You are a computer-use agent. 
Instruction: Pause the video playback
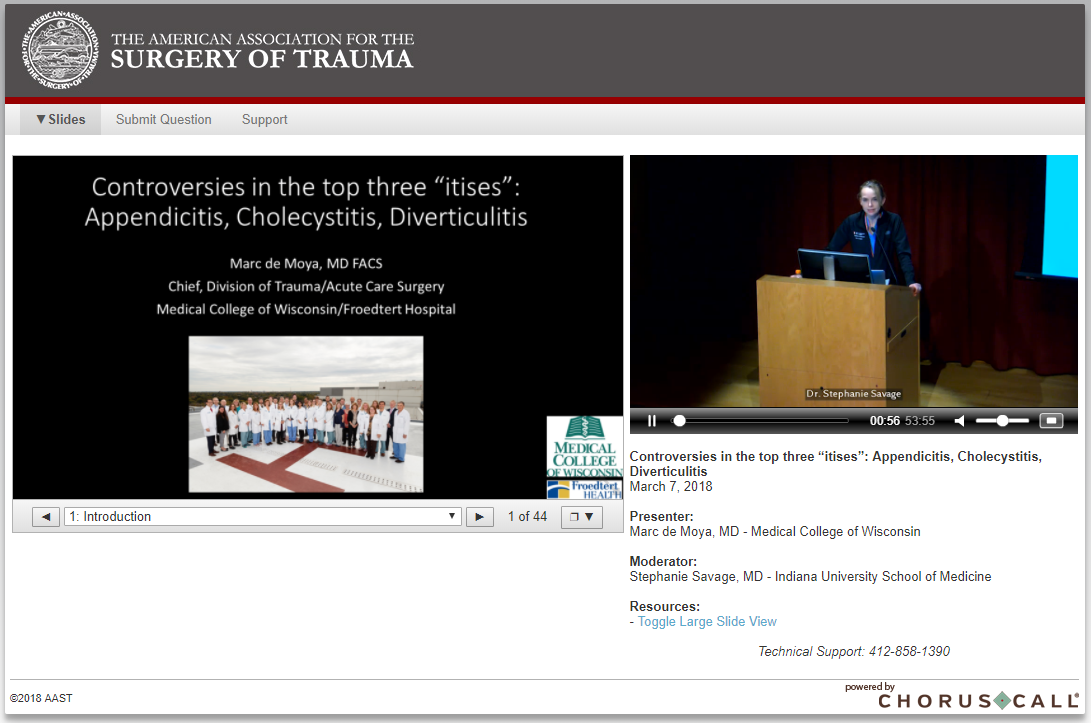click(652, 421)
